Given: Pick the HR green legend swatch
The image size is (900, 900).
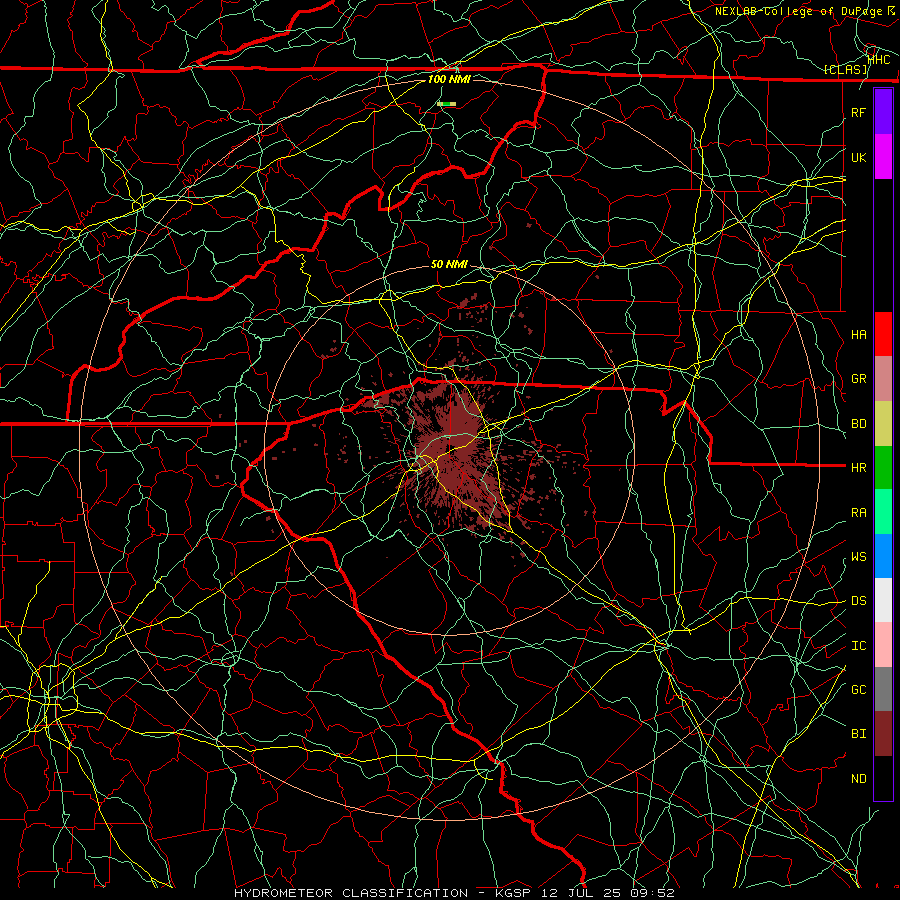Looking at the screenshot, I should click(x=883, y=467).
